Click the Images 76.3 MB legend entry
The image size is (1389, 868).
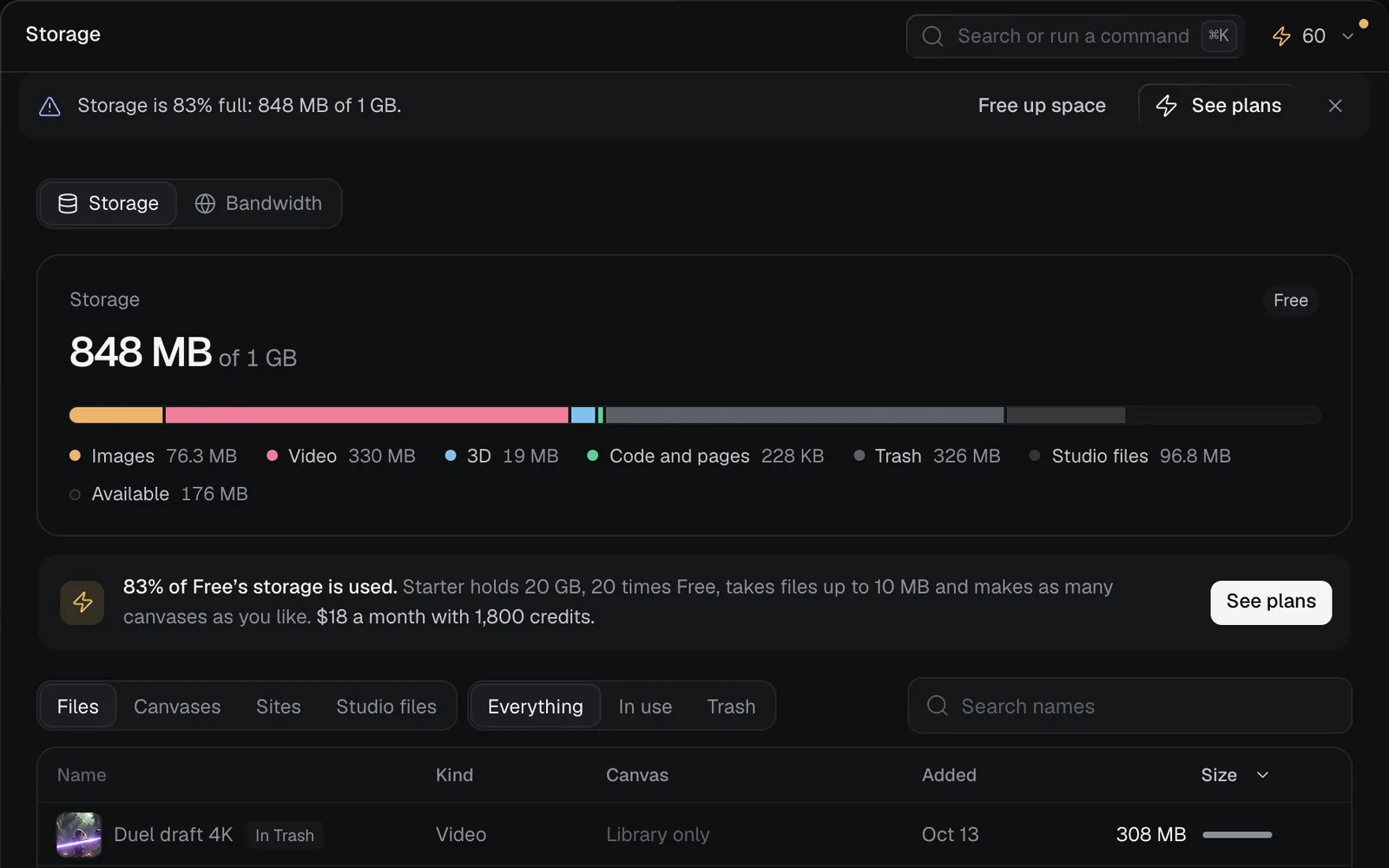(x=153, y=456)
